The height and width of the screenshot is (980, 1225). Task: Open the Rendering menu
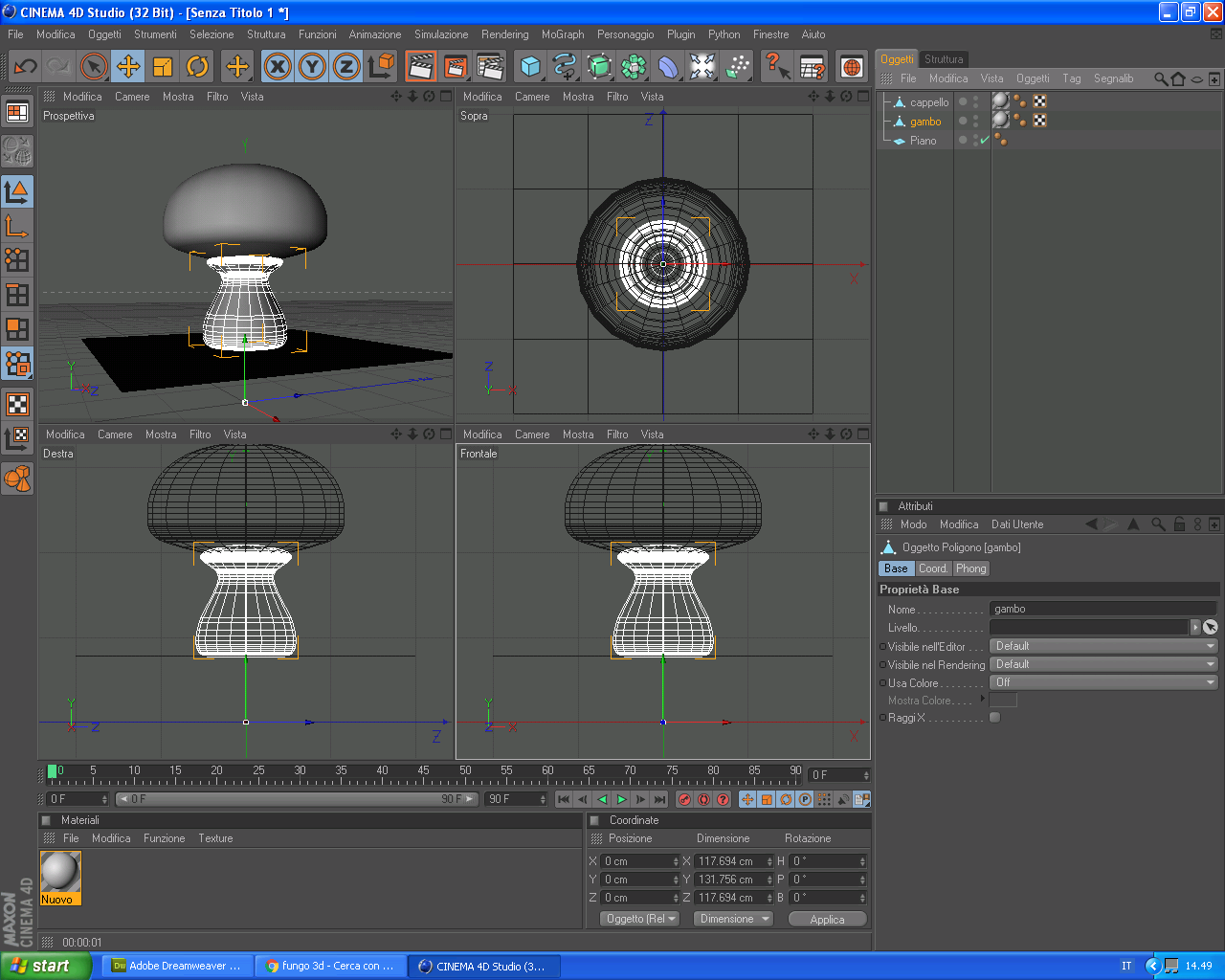click(x=504, y=34)
